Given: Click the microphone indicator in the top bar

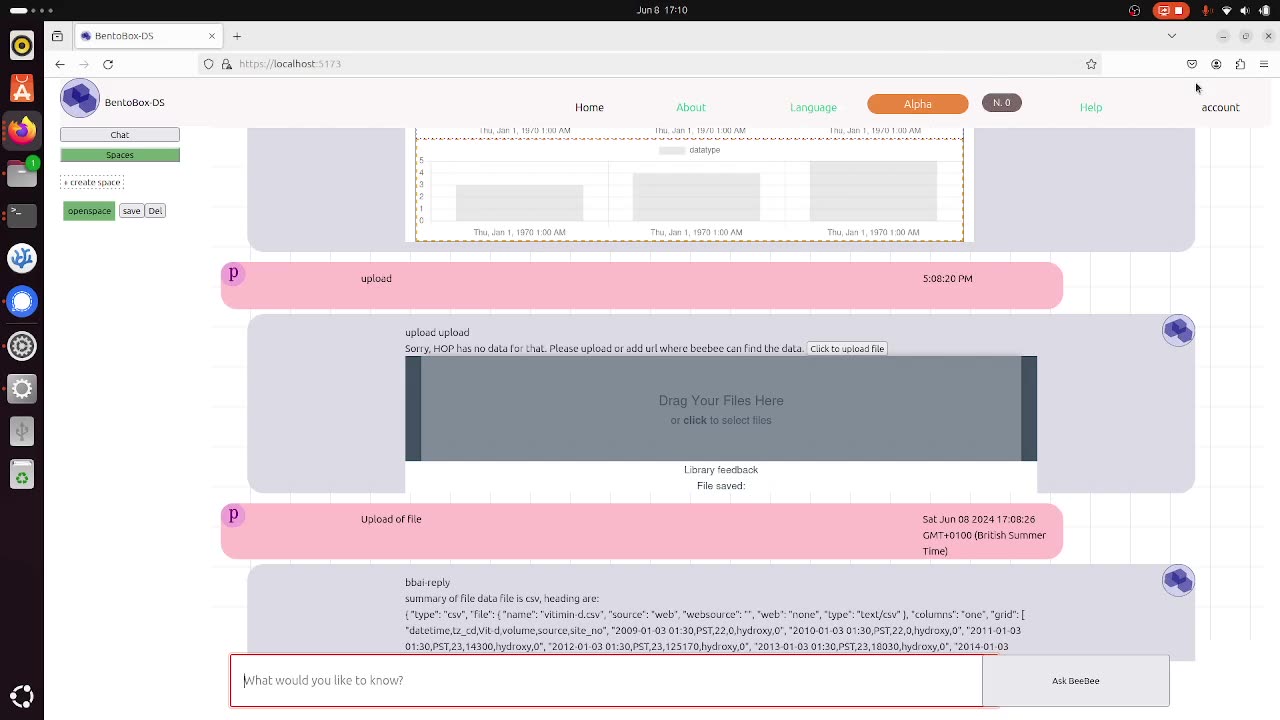Looking at the screenshot, I should (1207, 10).
